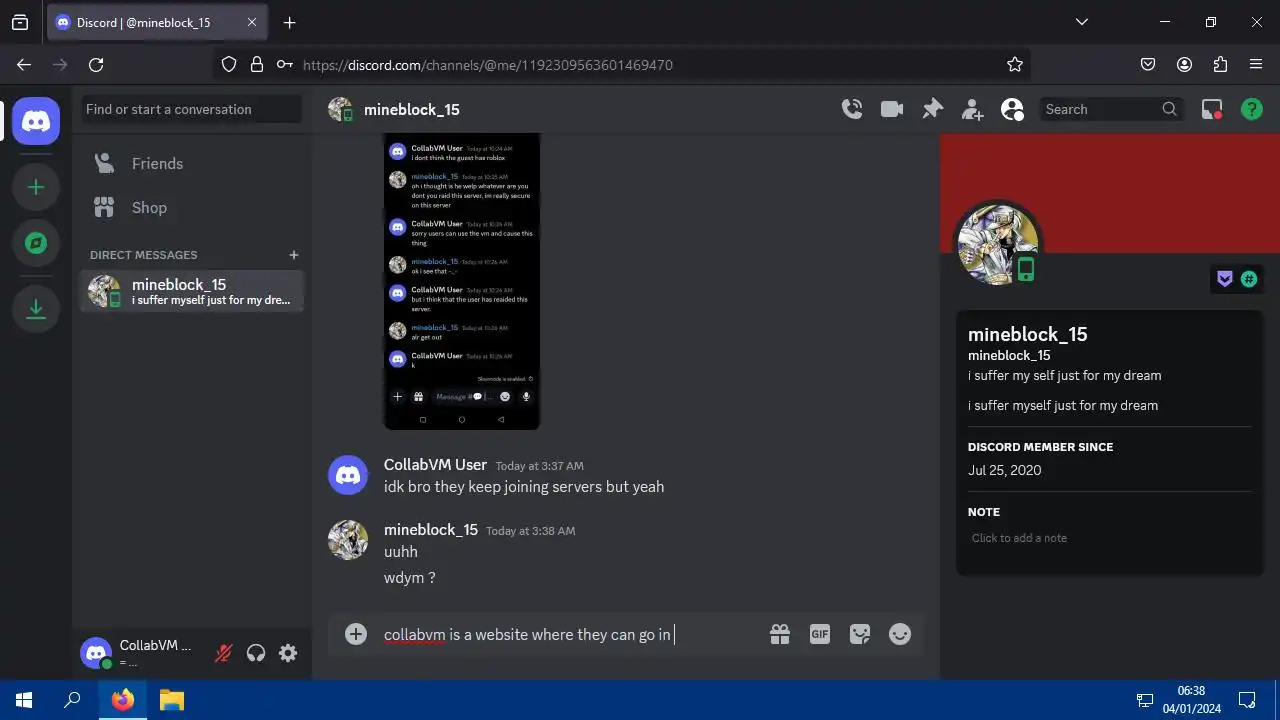The height and width of the screenshot is (720, 1280).
Task: Open the shared screenshot image attachment
Action: pyautogui.click(x=462, y=281)
